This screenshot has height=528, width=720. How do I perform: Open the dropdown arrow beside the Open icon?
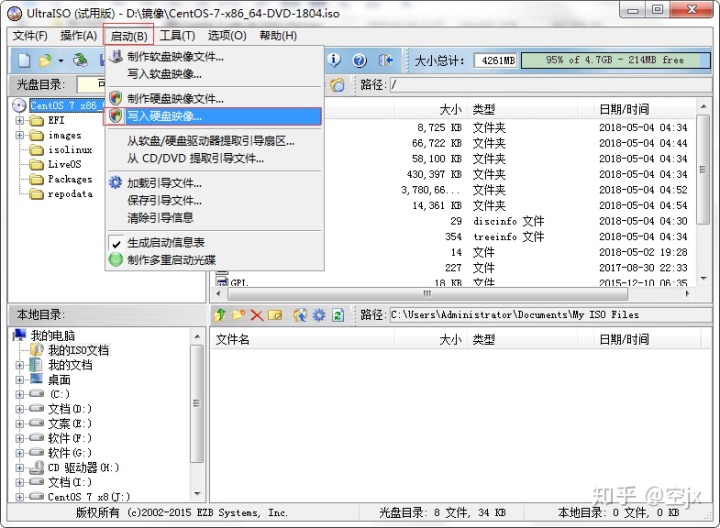pyautogui.click(x=61, y=61)
